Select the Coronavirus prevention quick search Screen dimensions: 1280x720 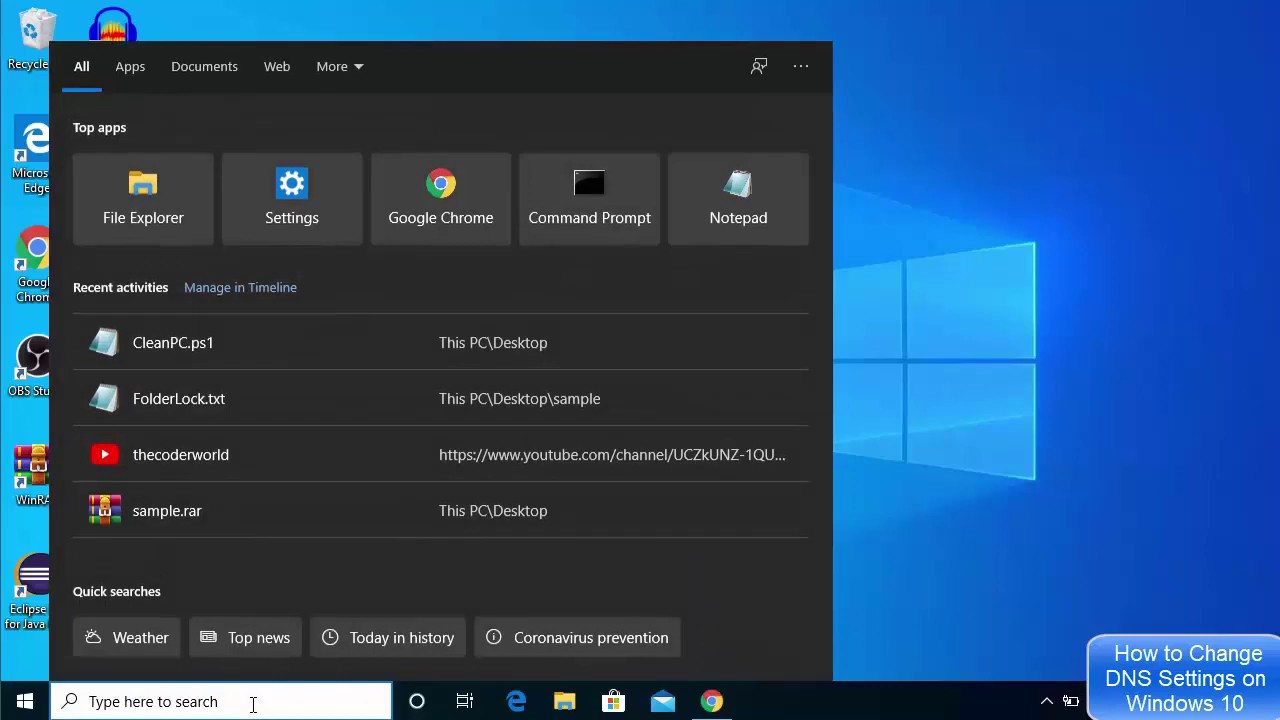point(577,637)
